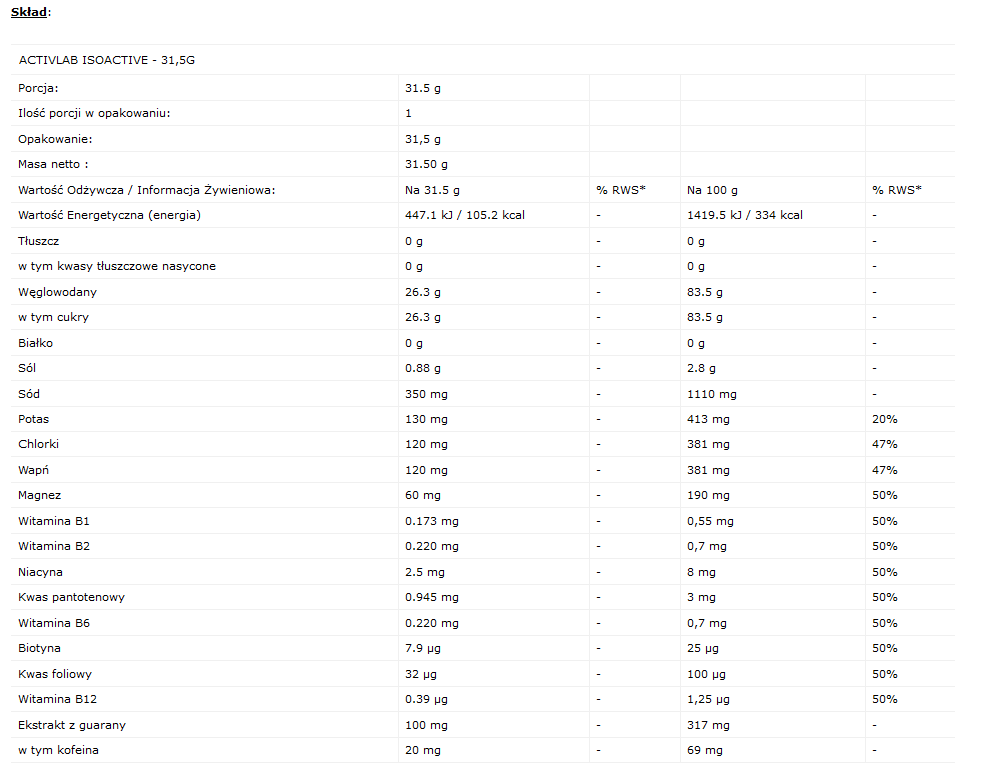Screen dimensions: 987x769
Task: Click the Potas 20% RWS value
Action: pos(884,419)
